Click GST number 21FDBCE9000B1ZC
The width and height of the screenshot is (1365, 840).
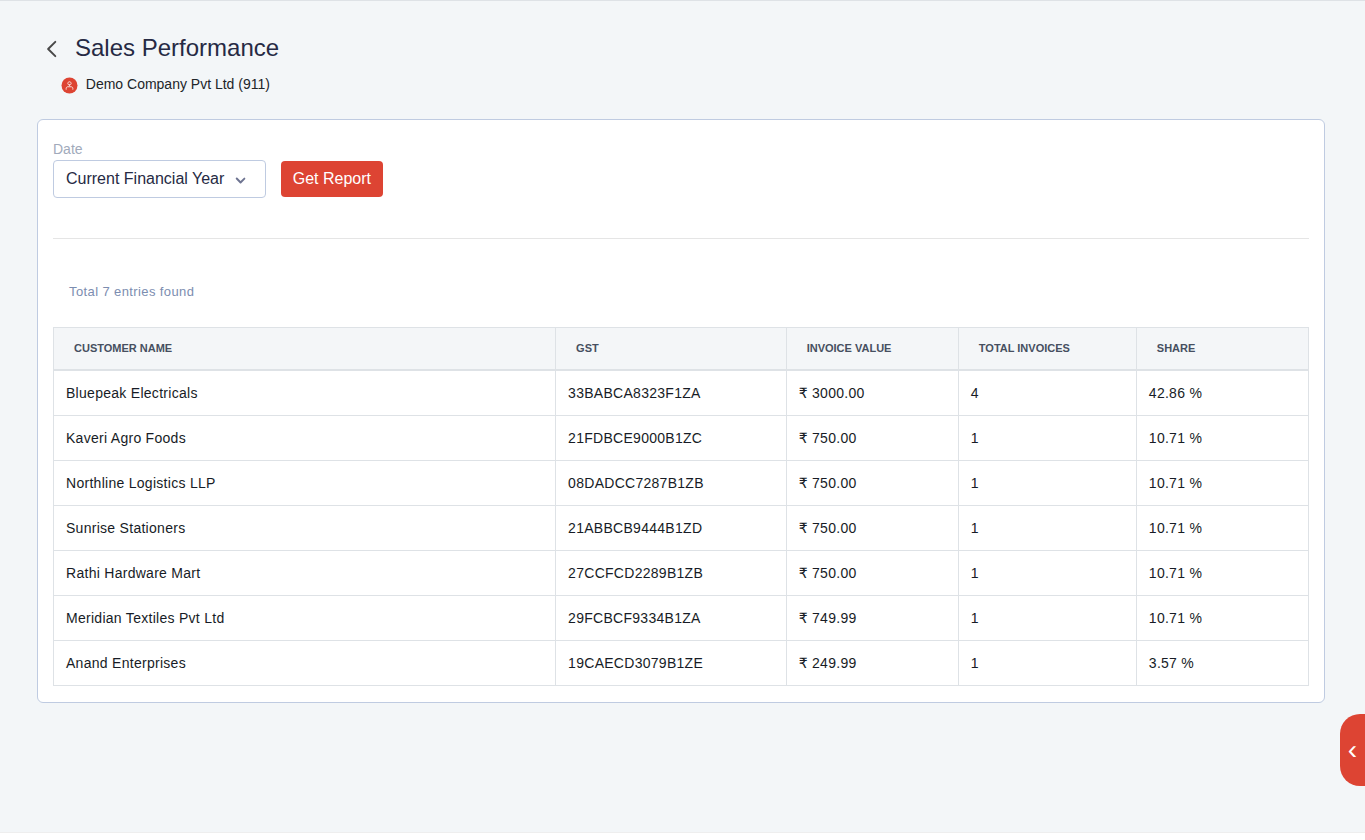pos(635,438)
